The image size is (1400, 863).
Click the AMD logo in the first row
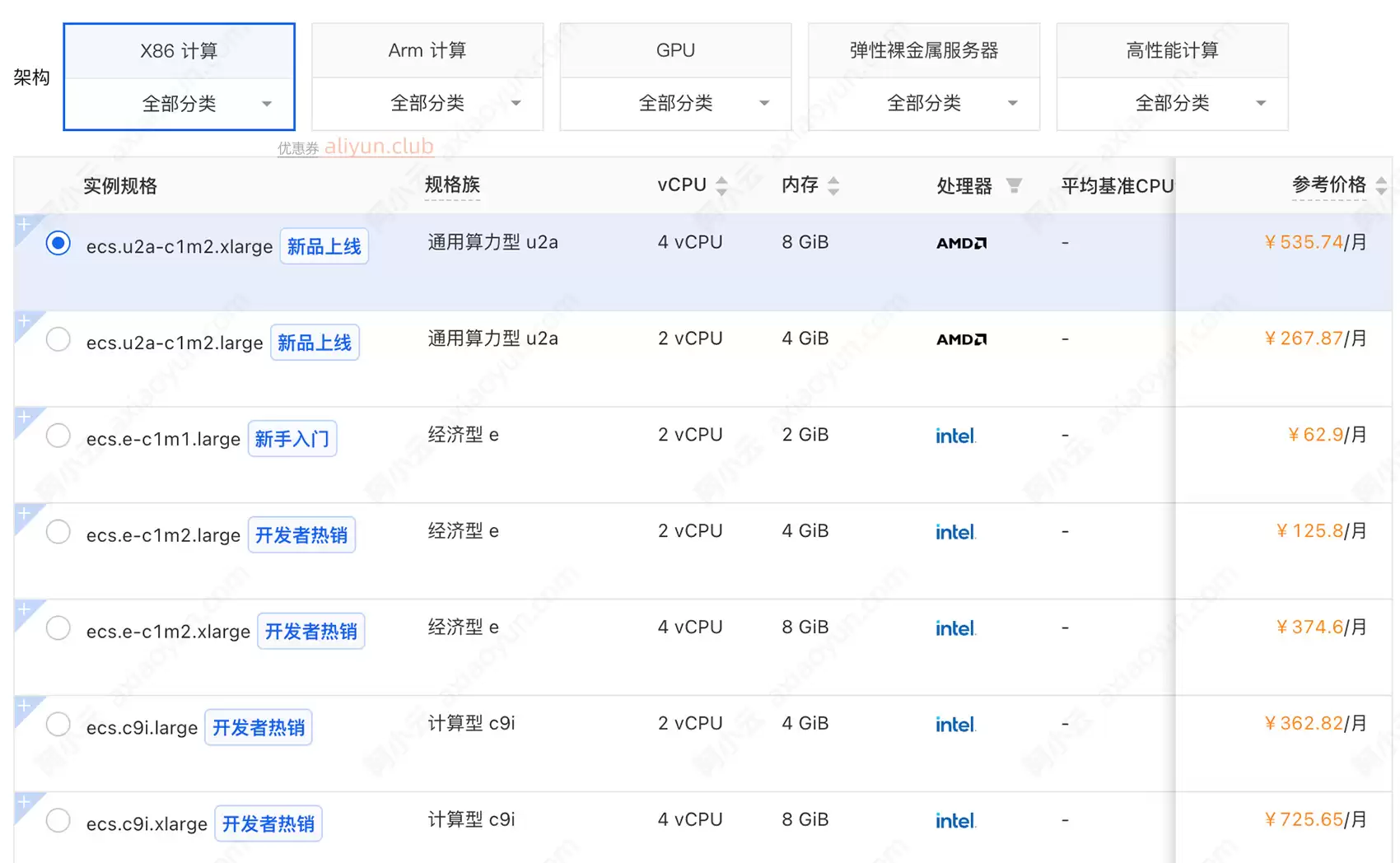pyautogui.click(x=961, y=243)
